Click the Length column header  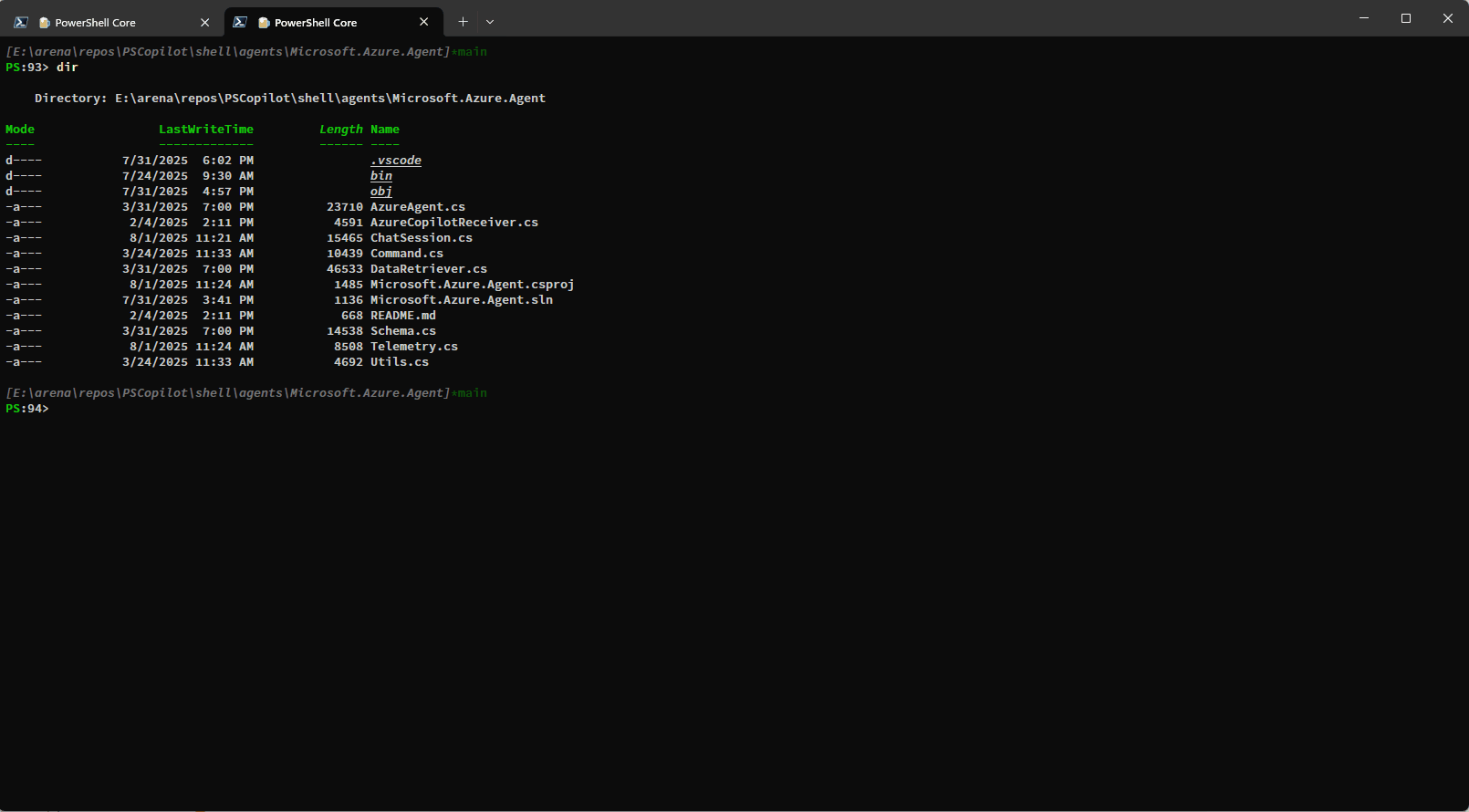[341, 130]
